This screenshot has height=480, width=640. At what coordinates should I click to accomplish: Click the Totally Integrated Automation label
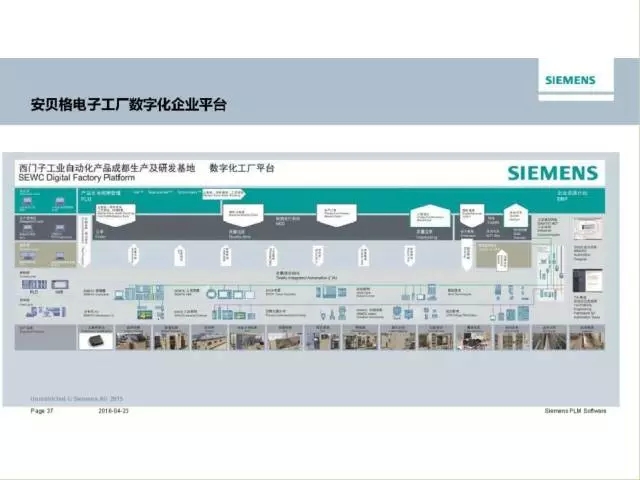307,278
